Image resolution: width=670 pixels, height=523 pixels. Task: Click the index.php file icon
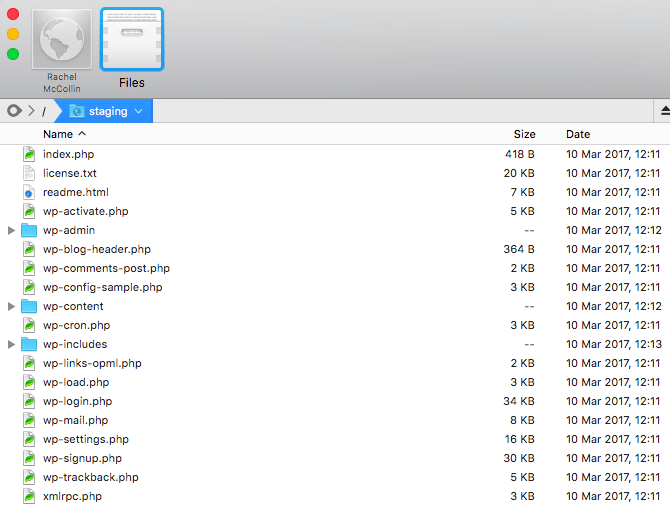29,154
